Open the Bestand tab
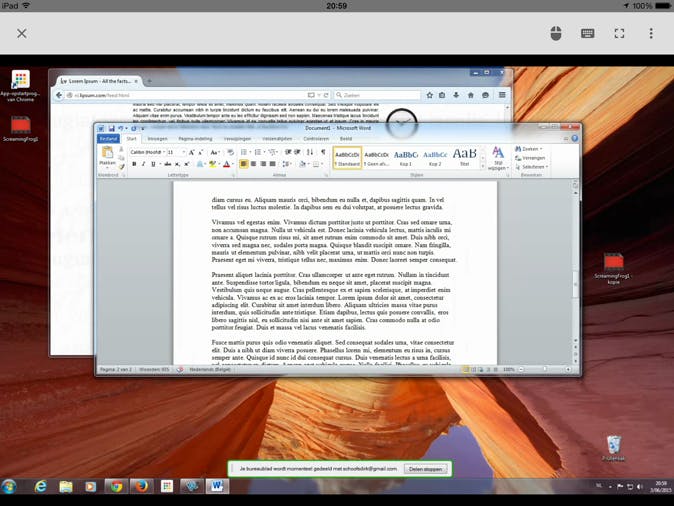Screen dimensions: 674x506 108,139
